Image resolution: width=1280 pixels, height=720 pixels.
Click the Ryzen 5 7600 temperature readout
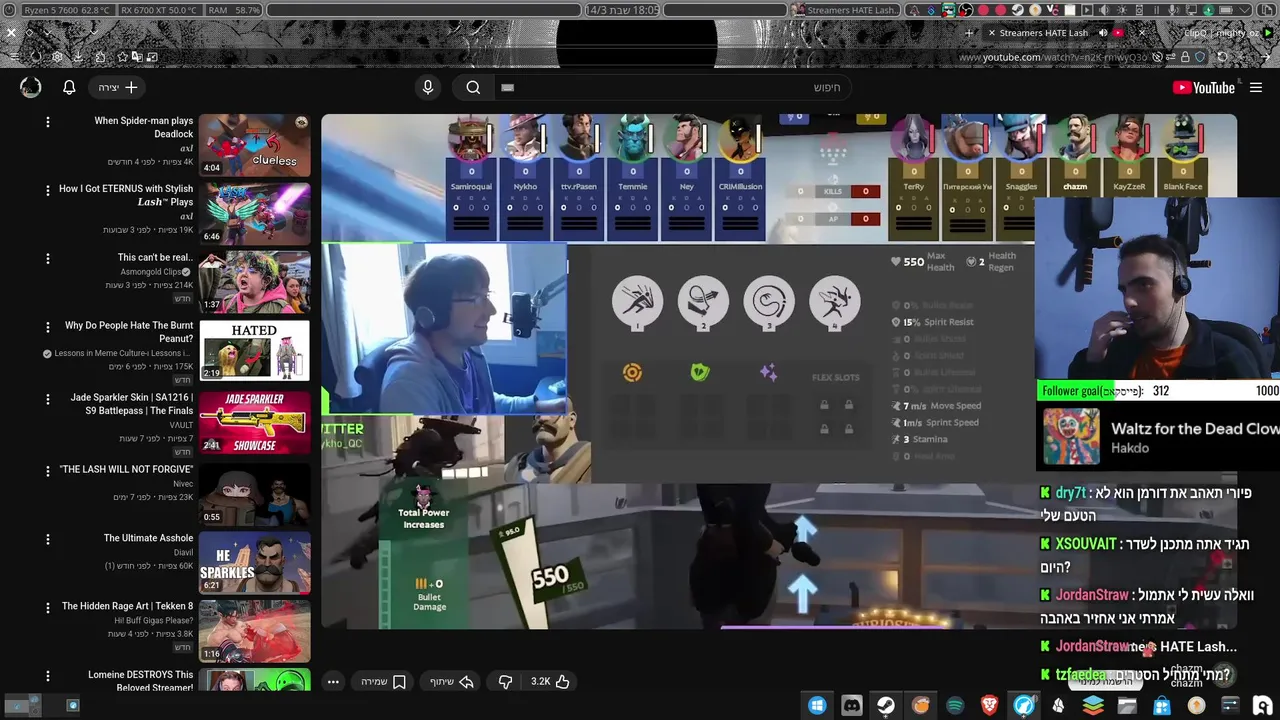pyautogui.click(x=68, y=9)
